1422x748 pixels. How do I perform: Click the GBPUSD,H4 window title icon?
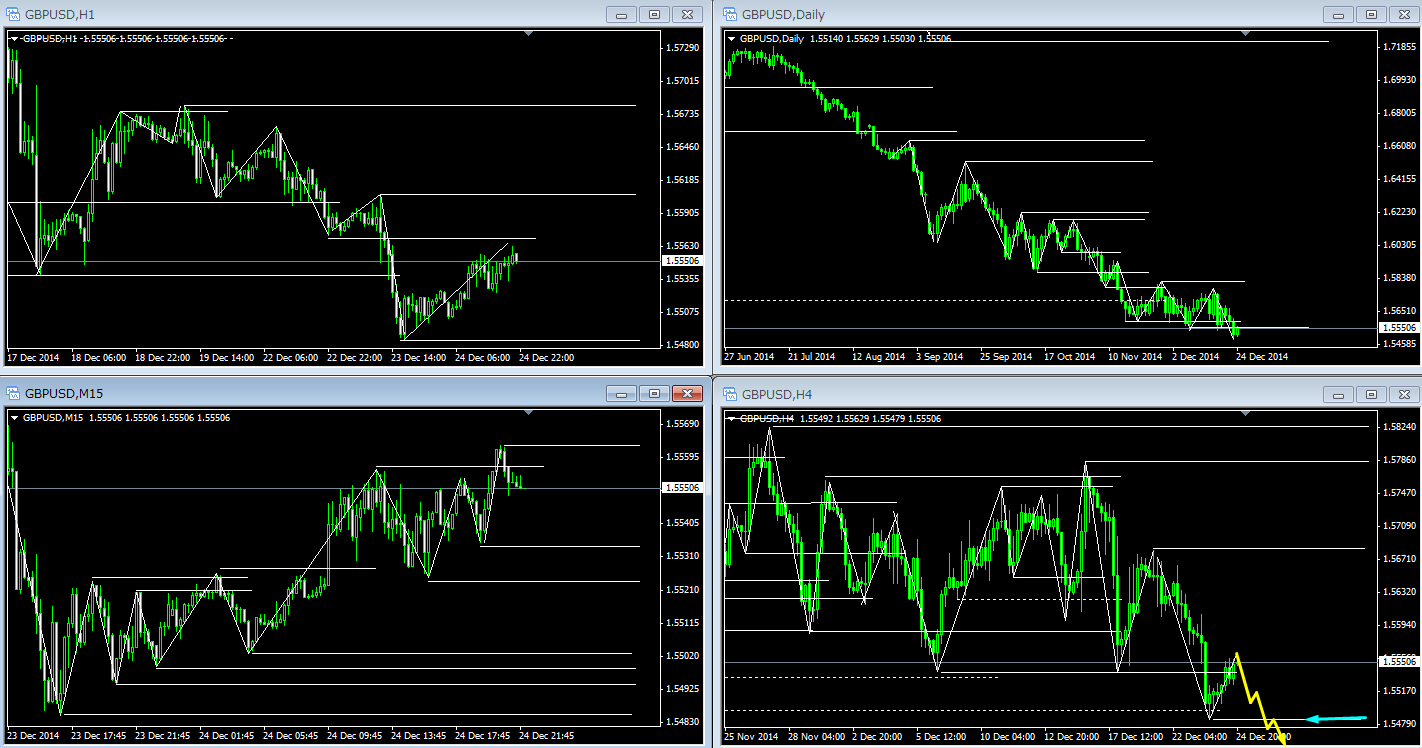tap(729, 394)
